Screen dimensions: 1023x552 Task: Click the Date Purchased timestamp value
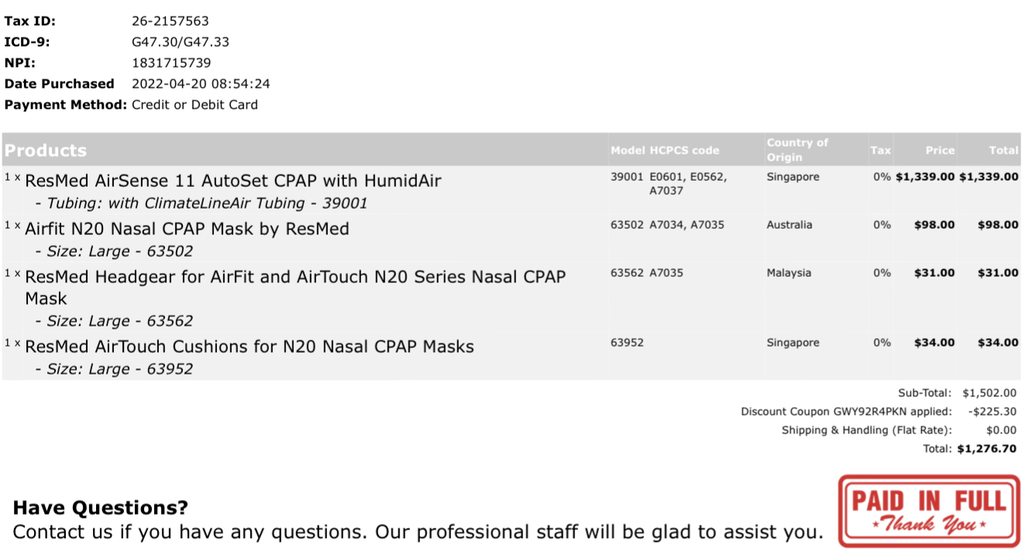201,84
